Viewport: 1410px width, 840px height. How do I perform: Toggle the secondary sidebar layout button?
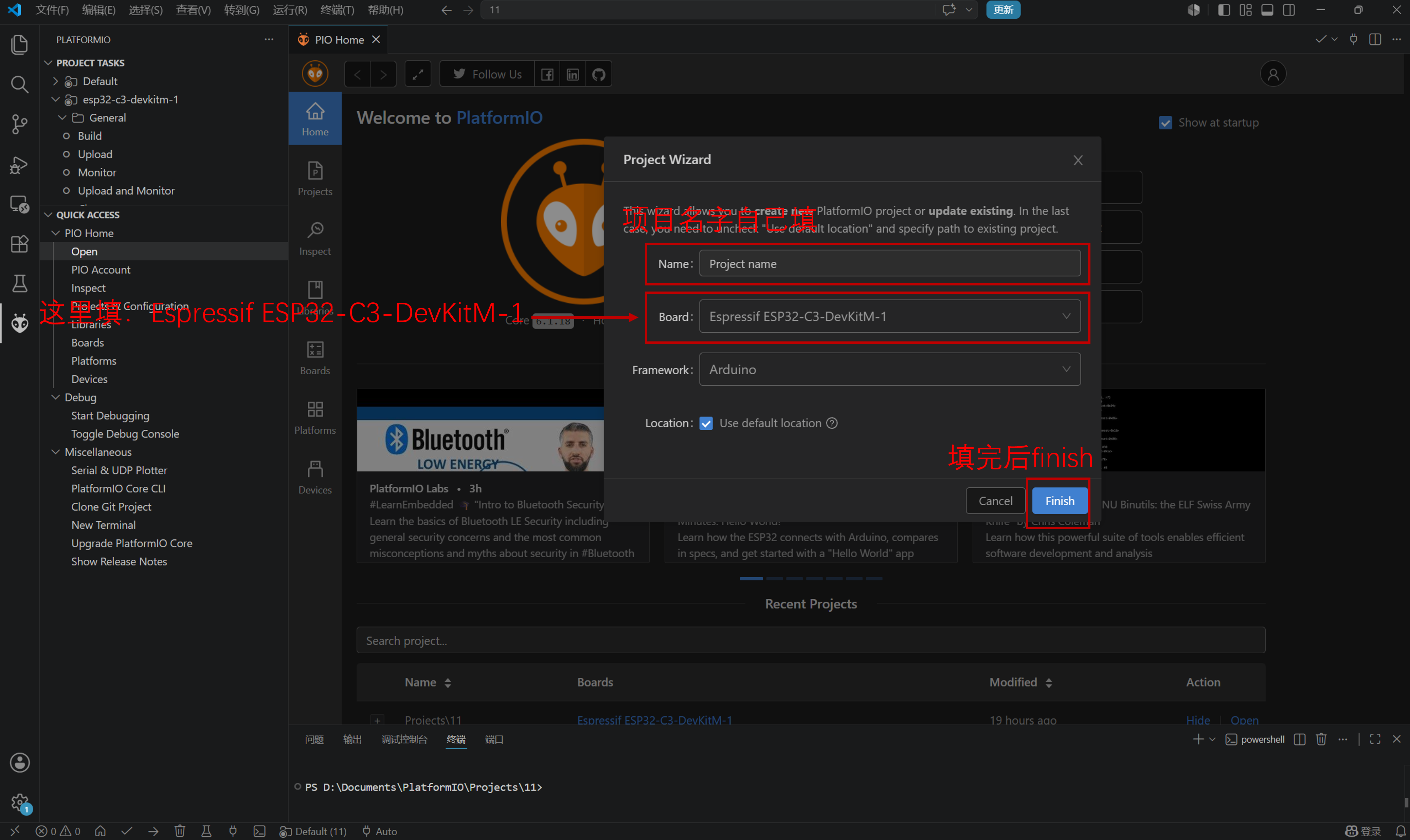[1289, 10]
